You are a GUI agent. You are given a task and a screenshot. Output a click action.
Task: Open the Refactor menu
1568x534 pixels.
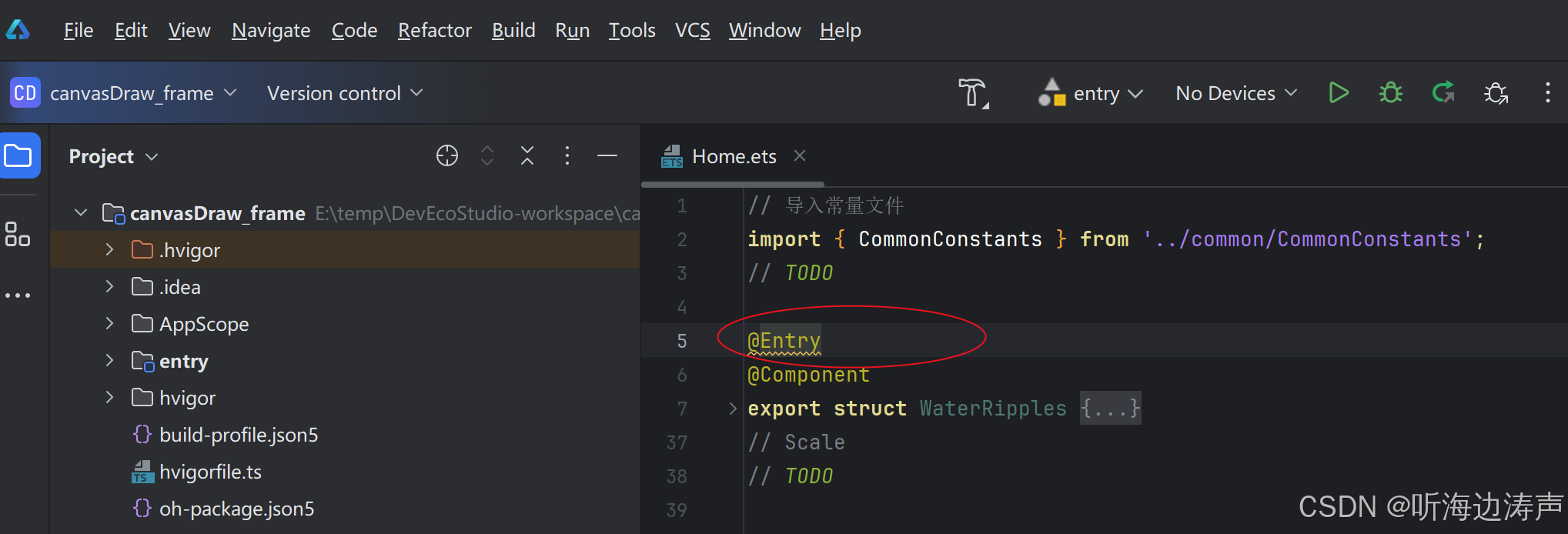[435, 31]
